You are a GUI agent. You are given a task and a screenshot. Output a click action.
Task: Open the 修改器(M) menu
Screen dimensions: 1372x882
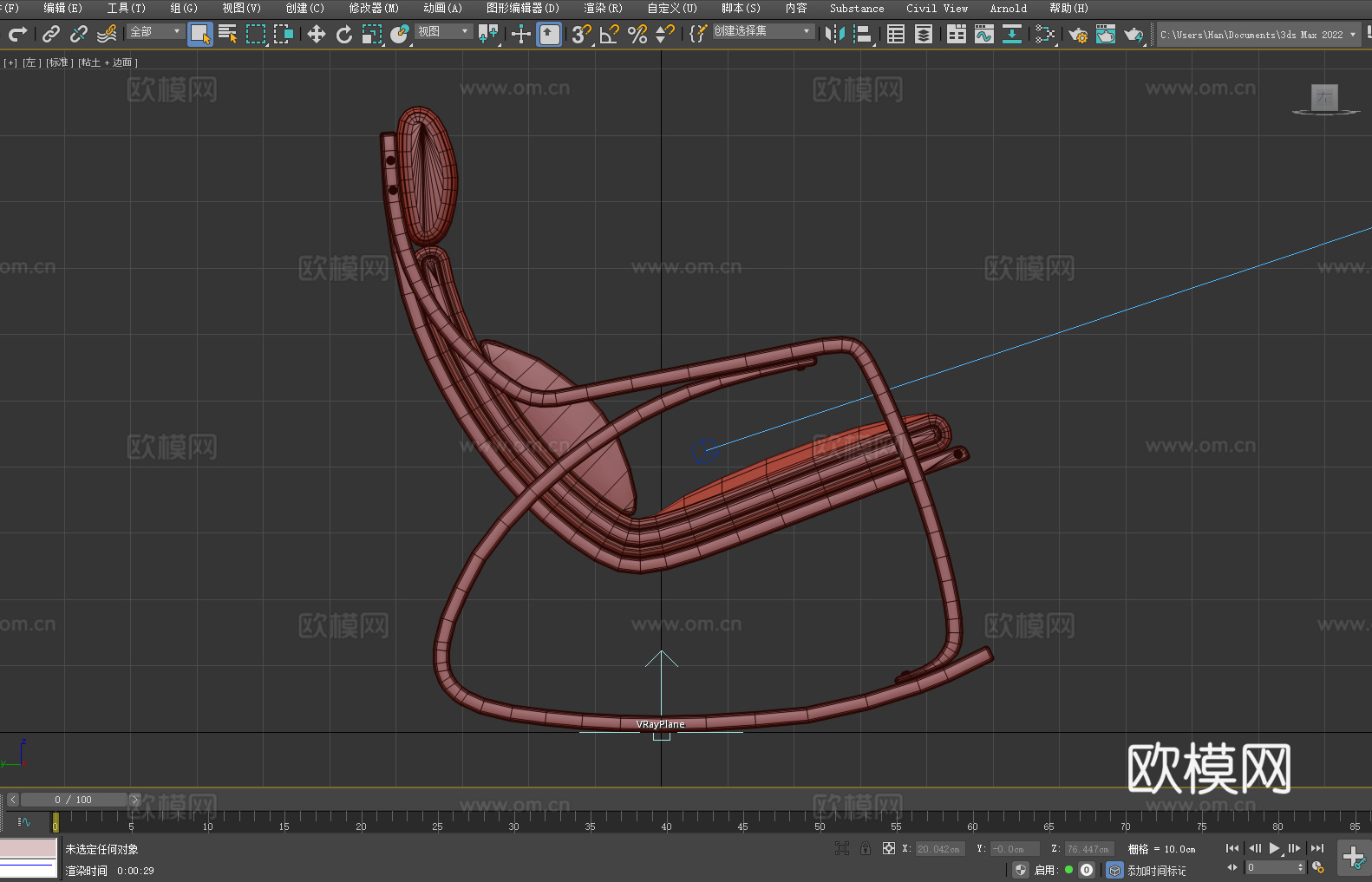pos(374,8)
